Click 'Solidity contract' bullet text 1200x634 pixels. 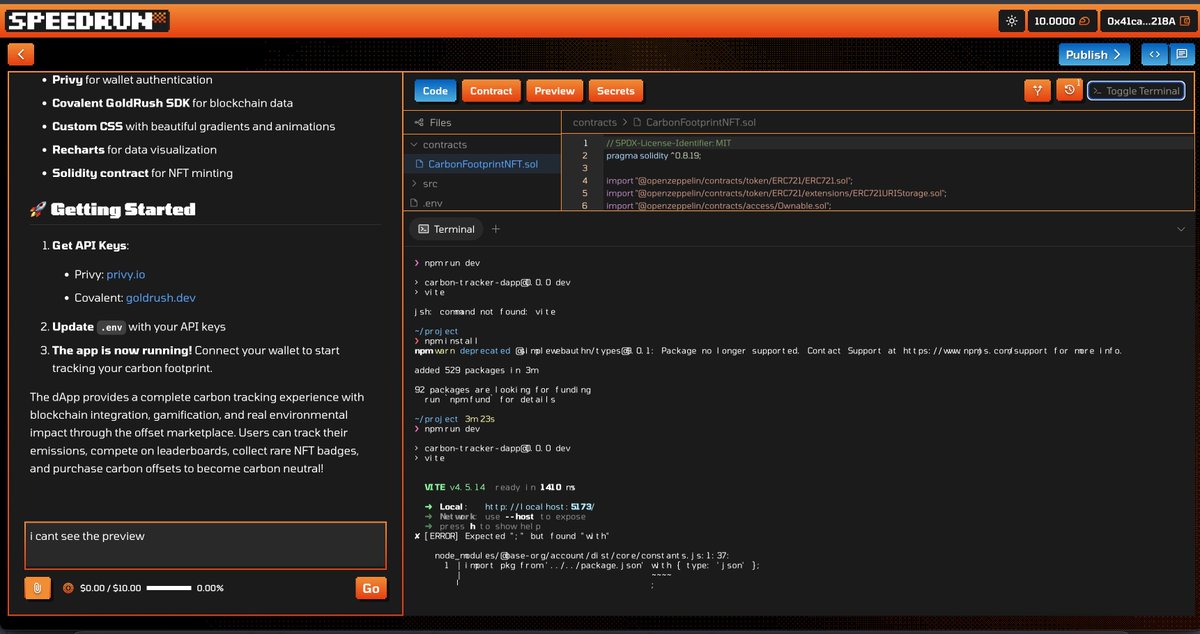tap(100, 173)
